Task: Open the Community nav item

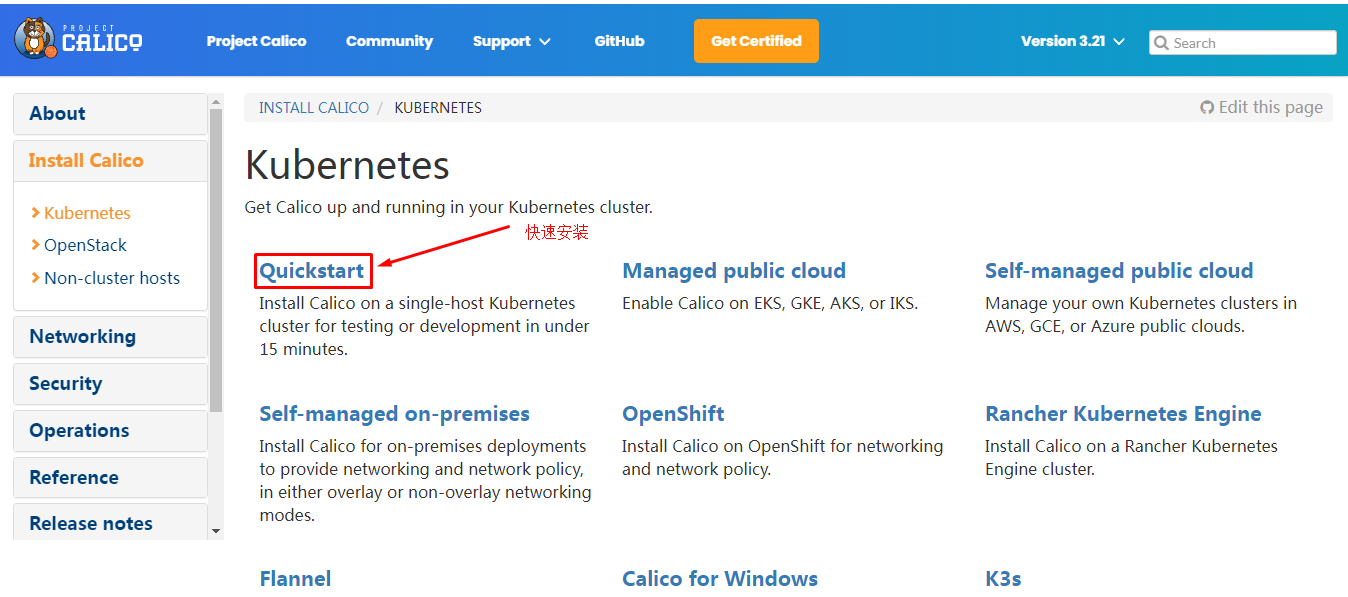Action: pos(389,41)
